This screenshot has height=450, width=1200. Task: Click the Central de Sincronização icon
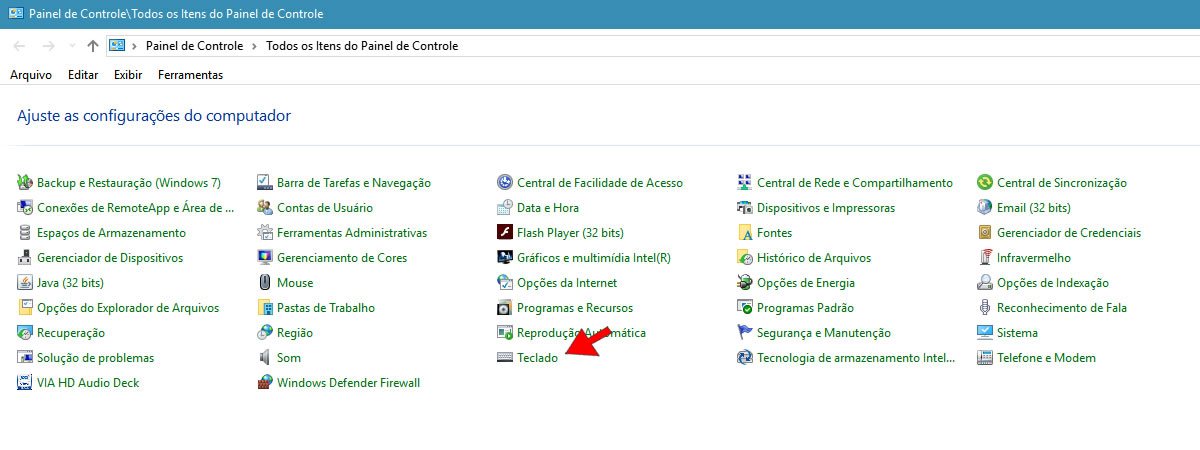coord(985,183)
